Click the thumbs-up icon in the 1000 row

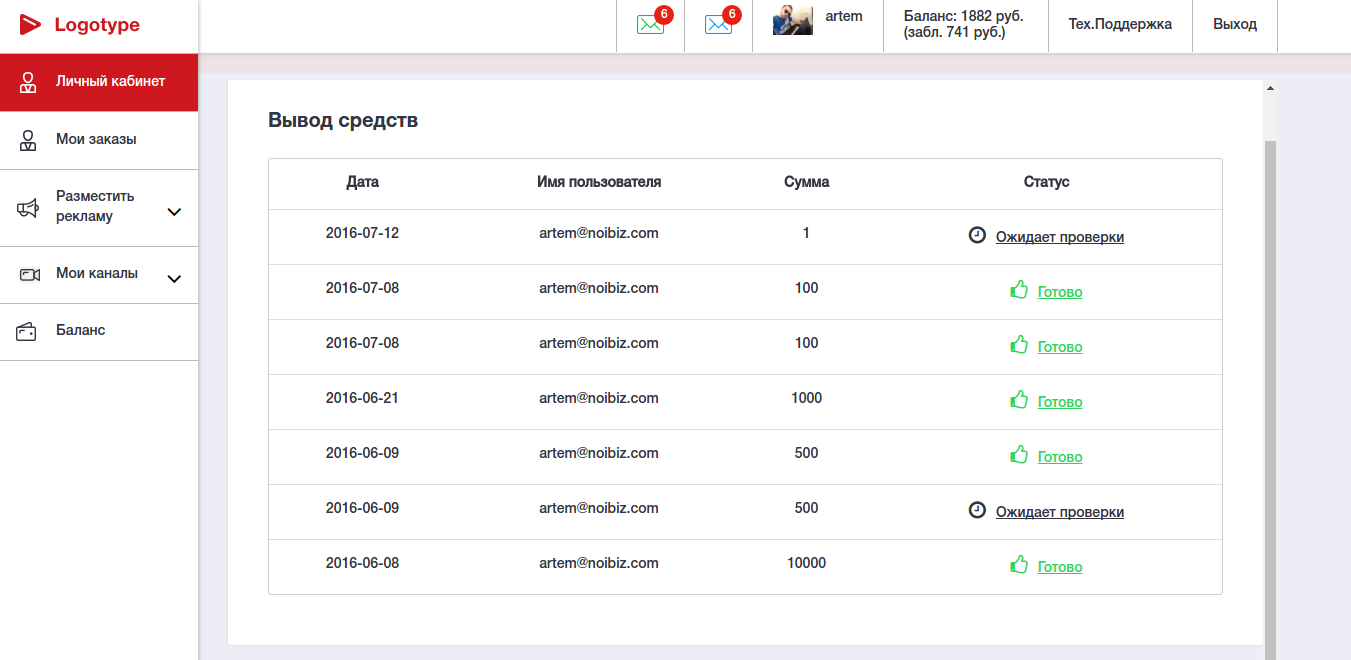click(1019, 400)
